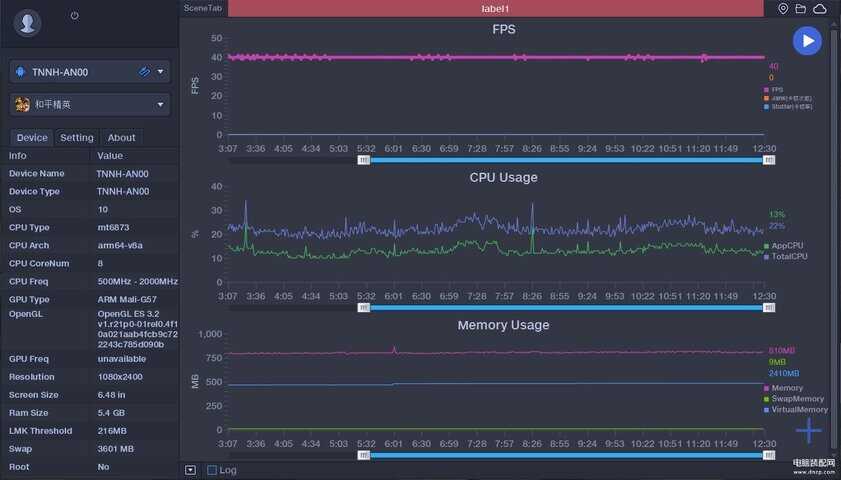This screenshot has height=480, width=841.
Task: Click the cloud upload icon
Action: coord(820,8)
